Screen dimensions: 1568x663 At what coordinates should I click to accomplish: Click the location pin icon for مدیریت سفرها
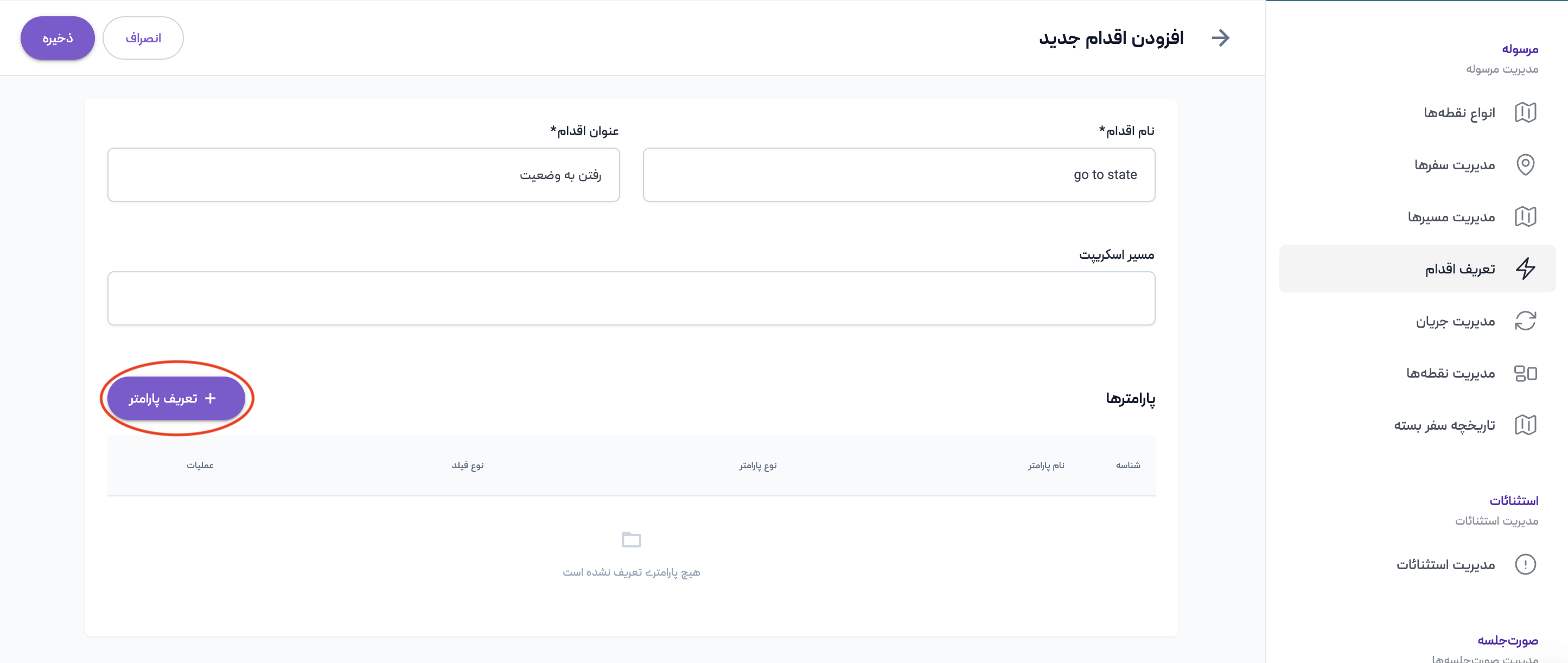pyautogui.click(x=1525, y=164)
